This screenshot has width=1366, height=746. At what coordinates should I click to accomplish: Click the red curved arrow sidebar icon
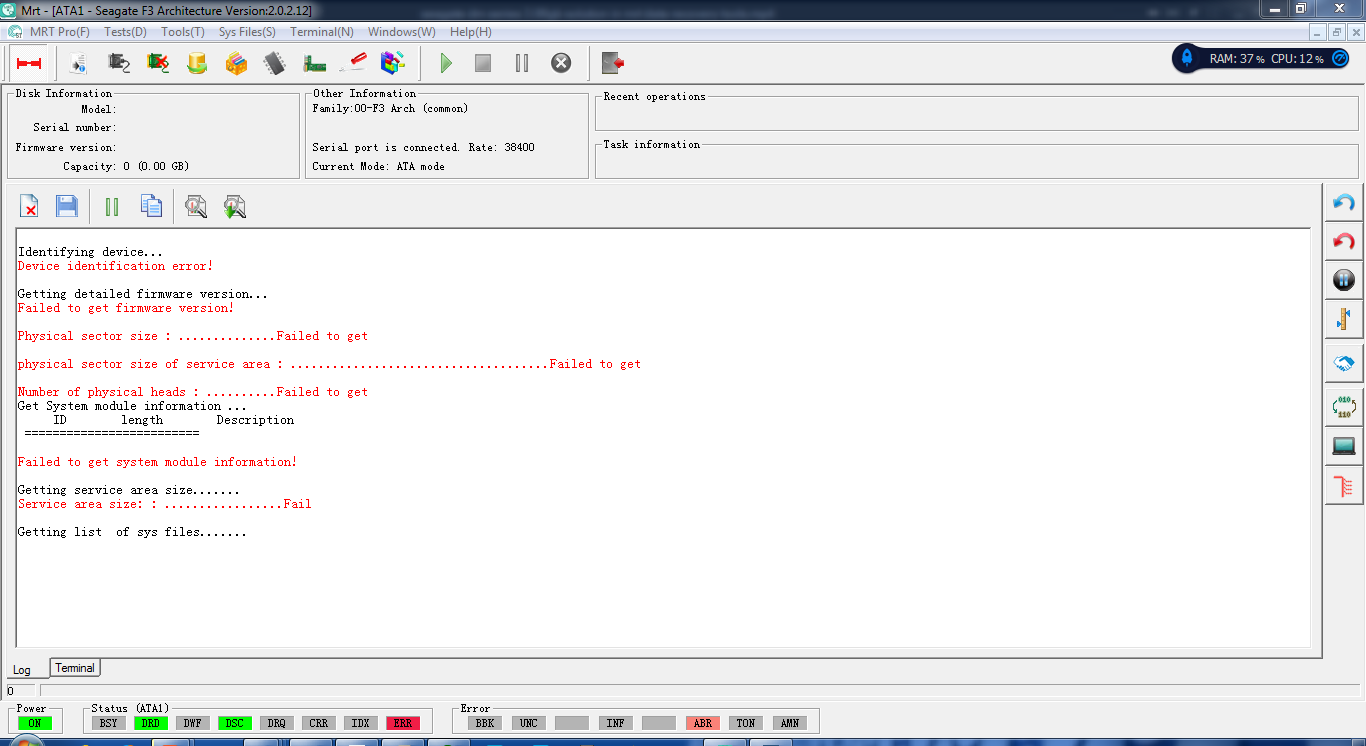(x=1344, y=242)
